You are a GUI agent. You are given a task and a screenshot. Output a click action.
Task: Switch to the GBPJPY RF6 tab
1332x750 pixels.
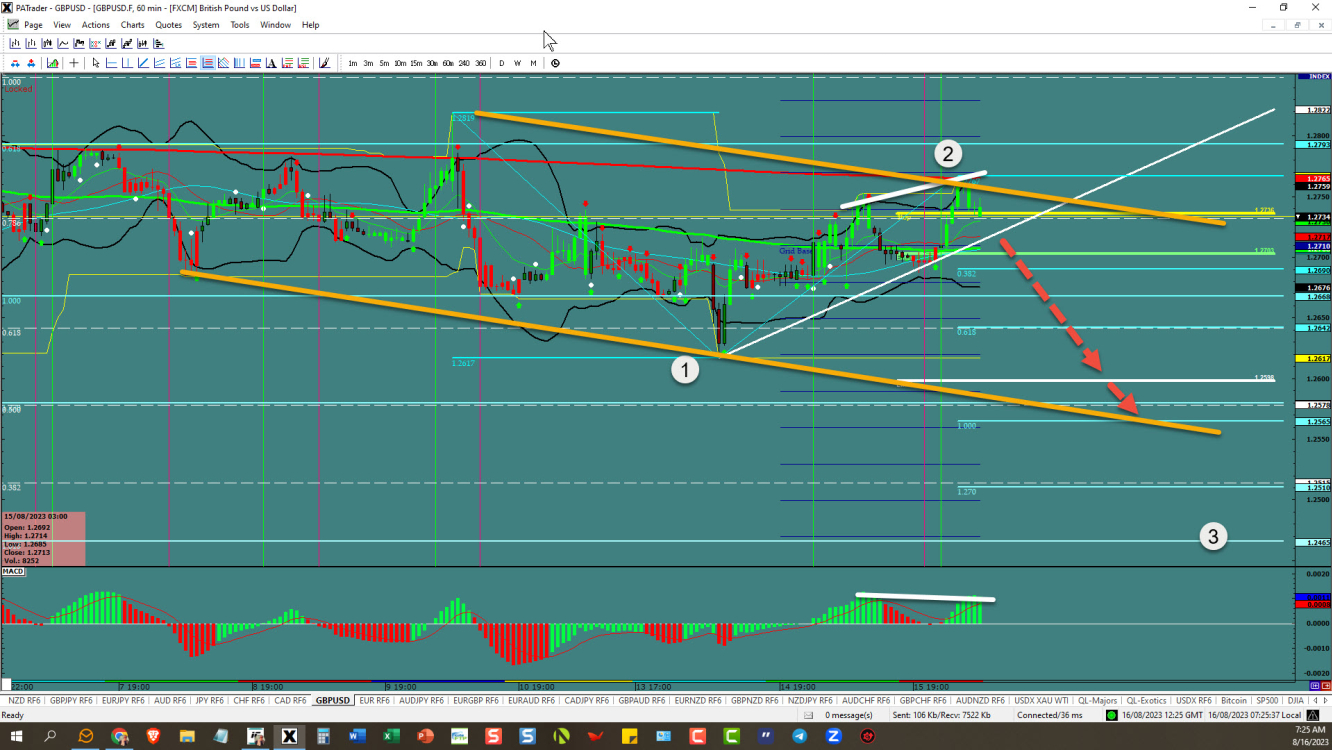pos(71,700)
